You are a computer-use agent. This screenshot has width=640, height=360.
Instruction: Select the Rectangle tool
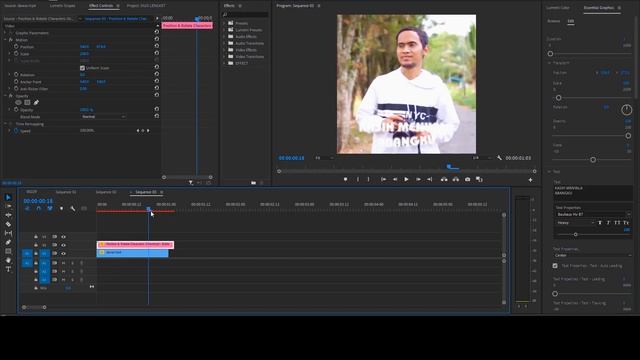tap(8, 251)
